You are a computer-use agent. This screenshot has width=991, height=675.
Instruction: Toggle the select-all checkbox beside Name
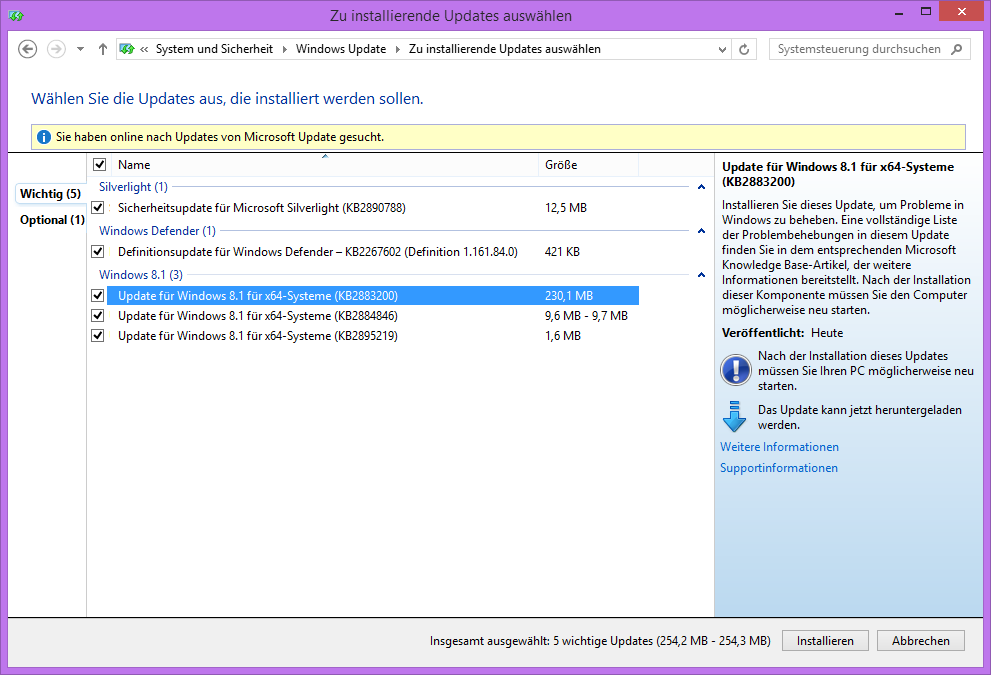coord(99,164)
